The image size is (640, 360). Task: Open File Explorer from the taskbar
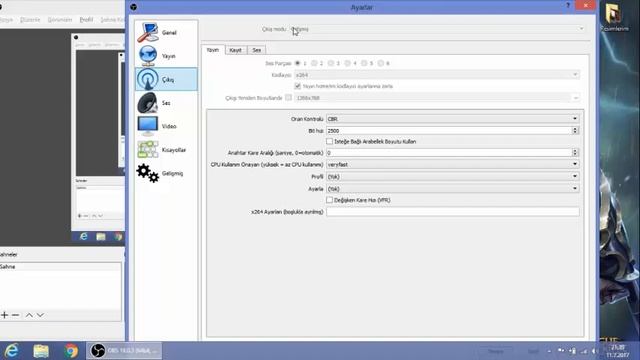coord(41,351)
